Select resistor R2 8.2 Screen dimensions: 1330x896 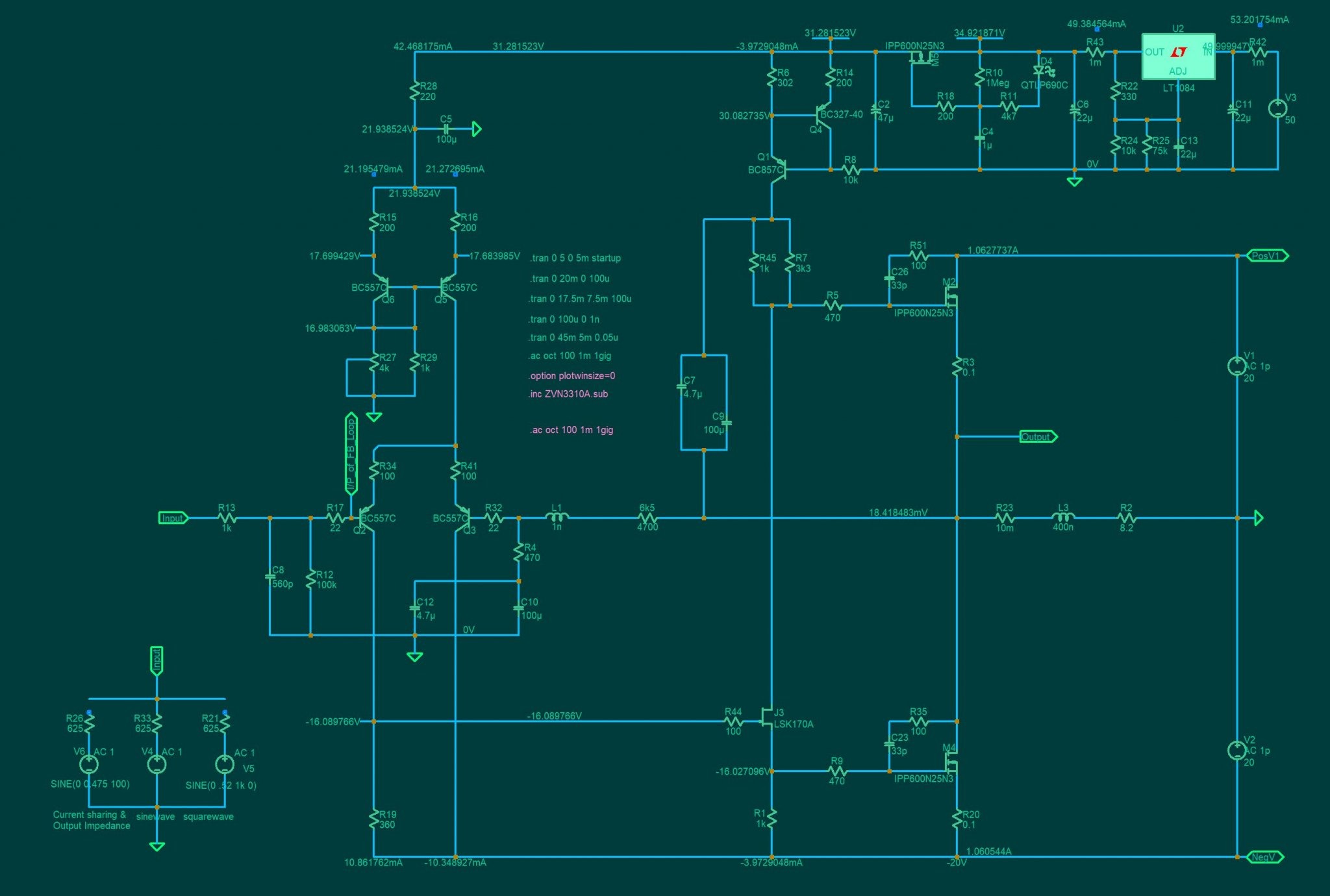tap(1127, 517)
